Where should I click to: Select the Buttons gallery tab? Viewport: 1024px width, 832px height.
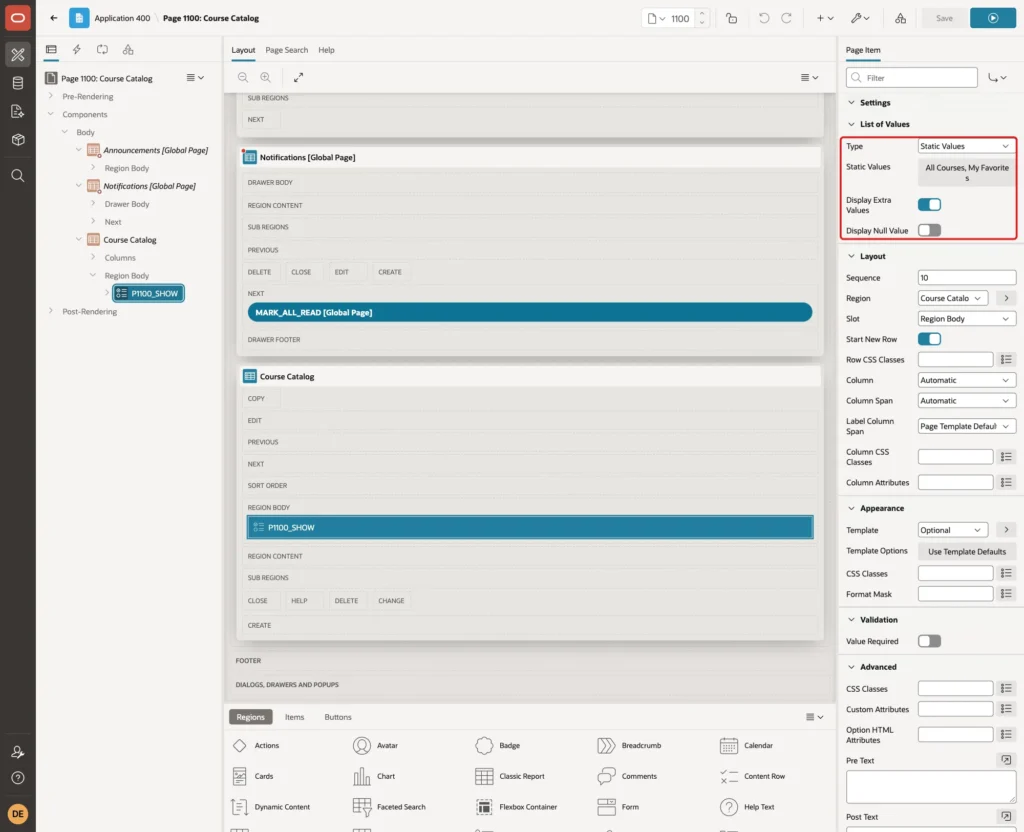point(338,717)
